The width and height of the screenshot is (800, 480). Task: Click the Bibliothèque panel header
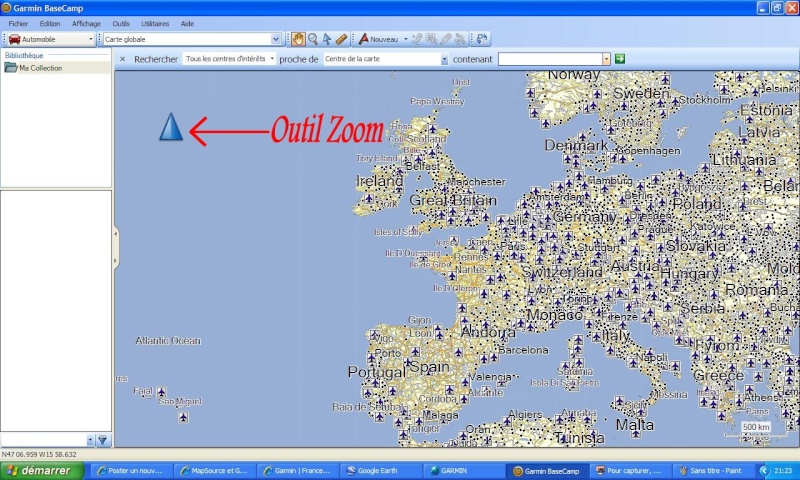(24, 55)
